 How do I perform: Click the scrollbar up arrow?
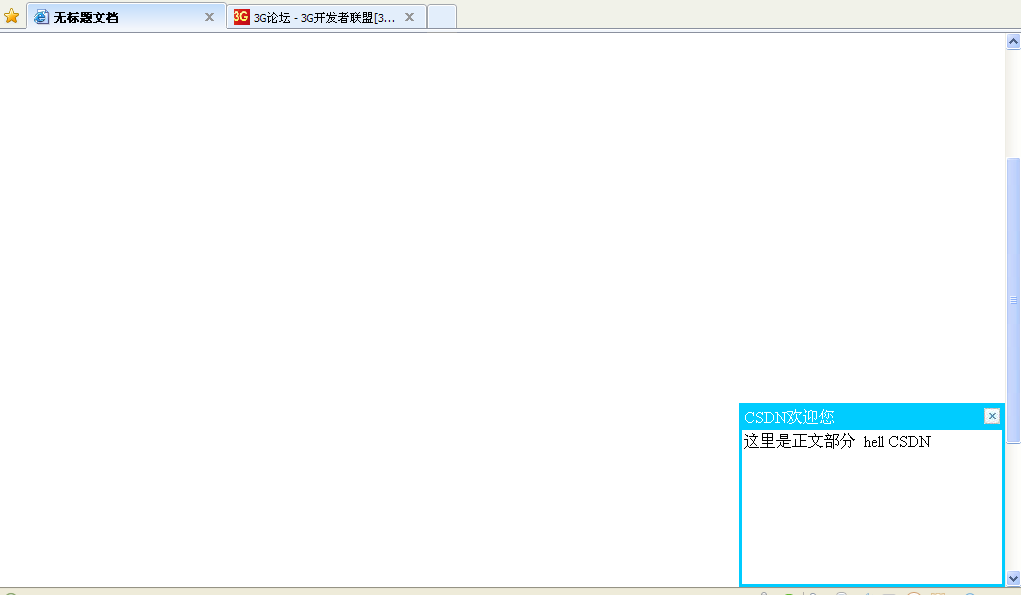pos(1013,42)
